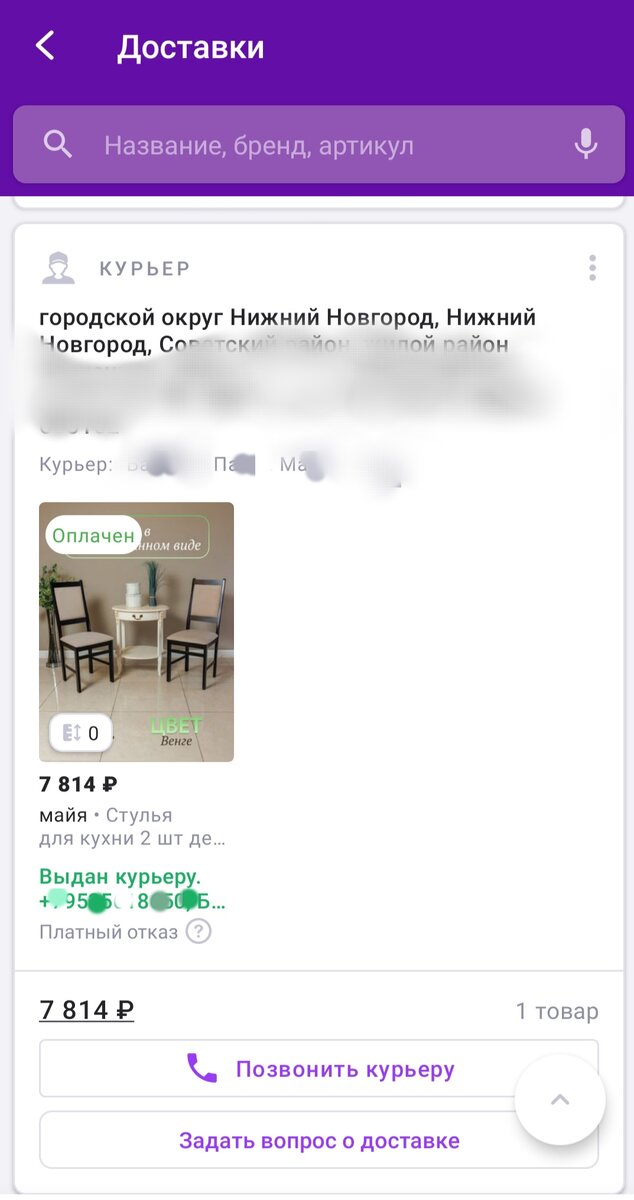Image resolution: width=634 pixels, height=1200 pixels.
Task: Click the Позвонить курьеру button
Action: (x=319, y=1069)
